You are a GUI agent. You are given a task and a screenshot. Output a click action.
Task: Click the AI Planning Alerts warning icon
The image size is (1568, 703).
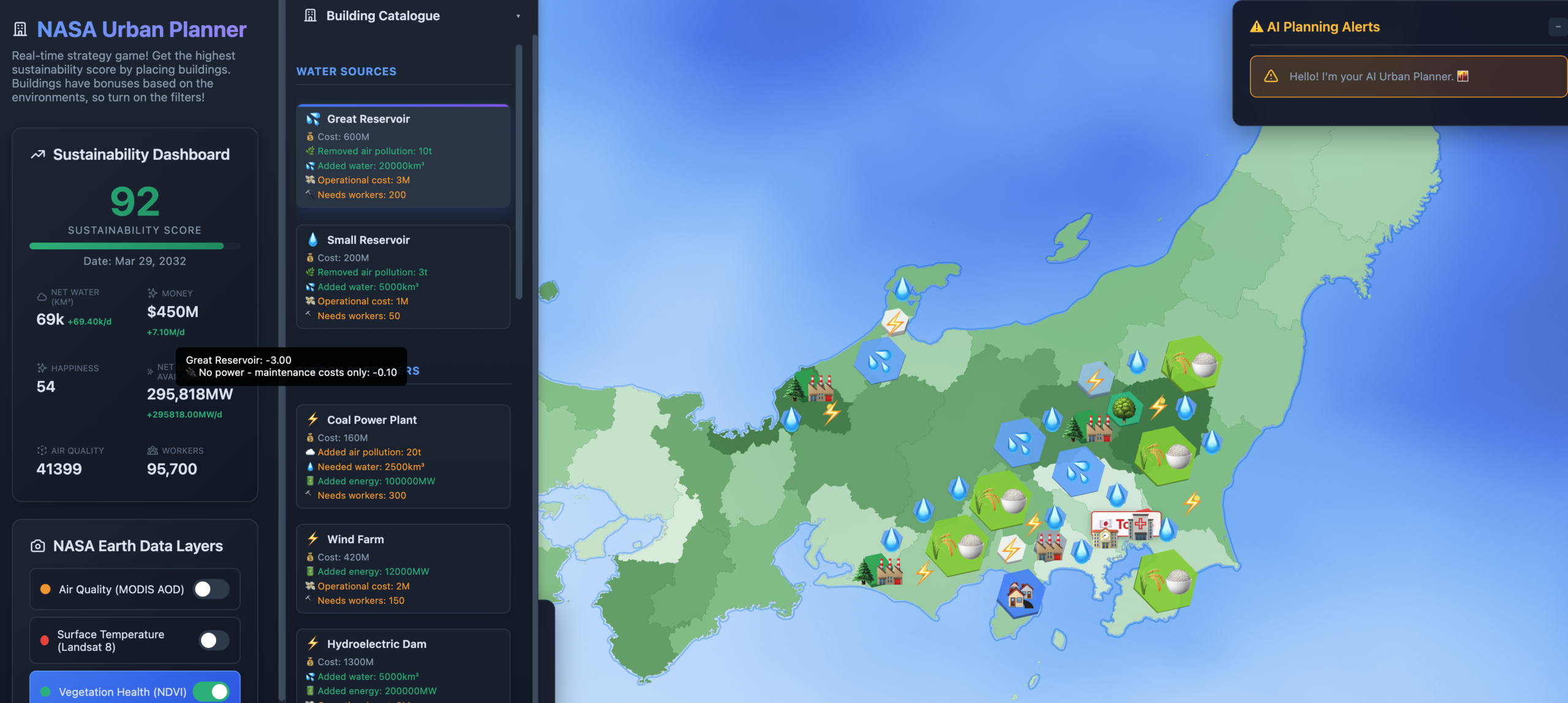(x=1256, y=26)
